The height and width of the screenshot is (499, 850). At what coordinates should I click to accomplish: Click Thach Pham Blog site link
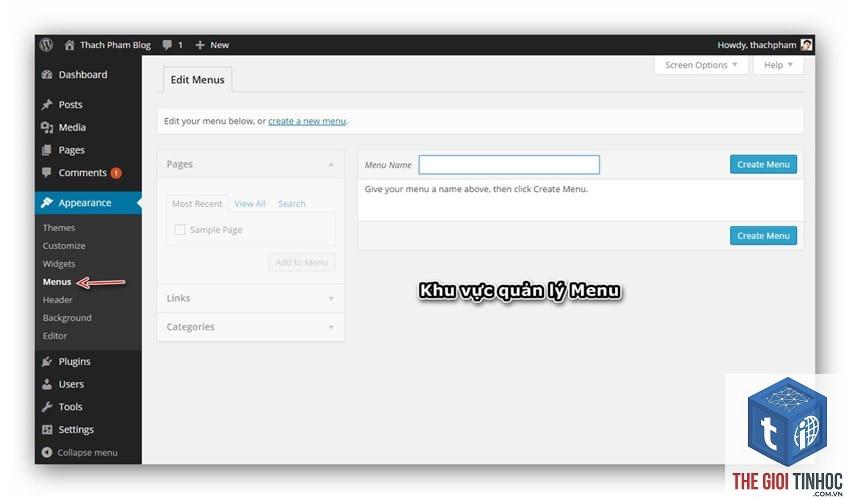pyautogui.click(x=115, y=45)
